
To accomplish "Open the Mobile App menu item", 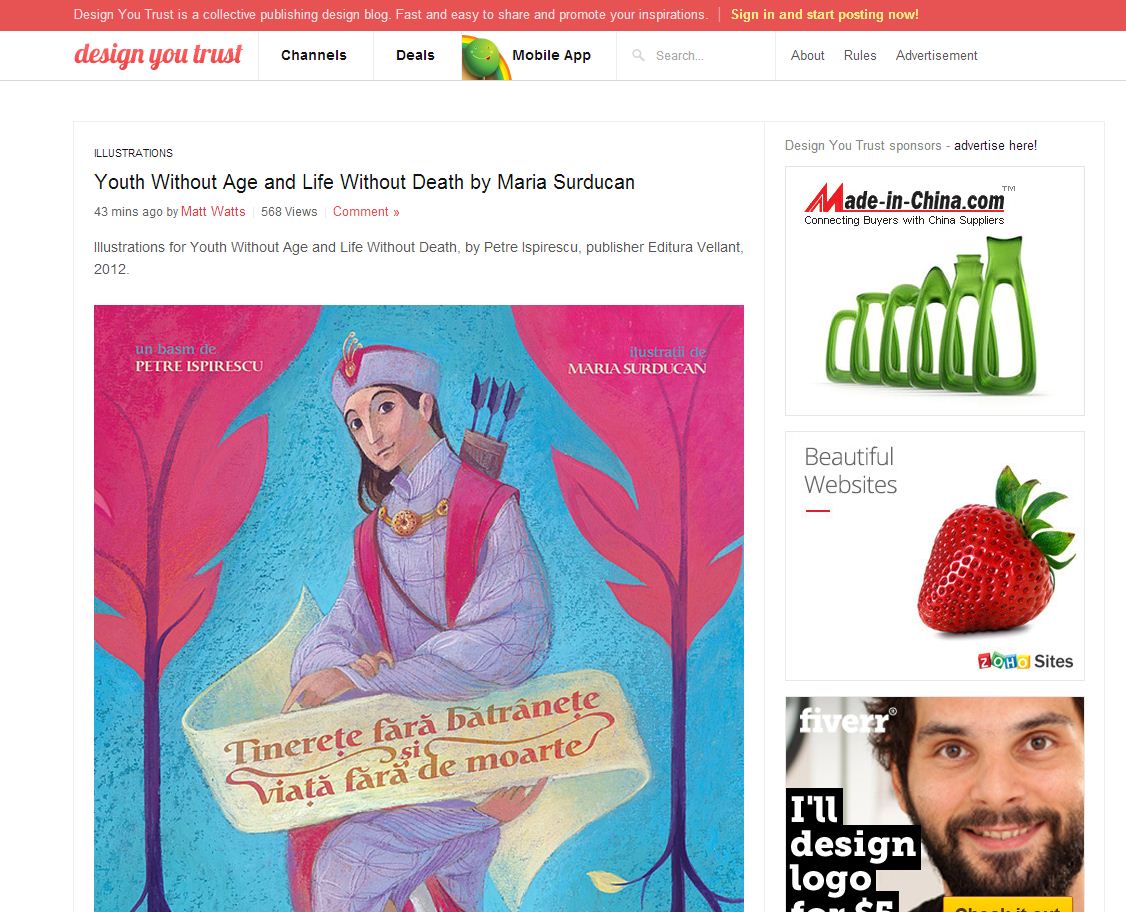I will pos(552,55).
